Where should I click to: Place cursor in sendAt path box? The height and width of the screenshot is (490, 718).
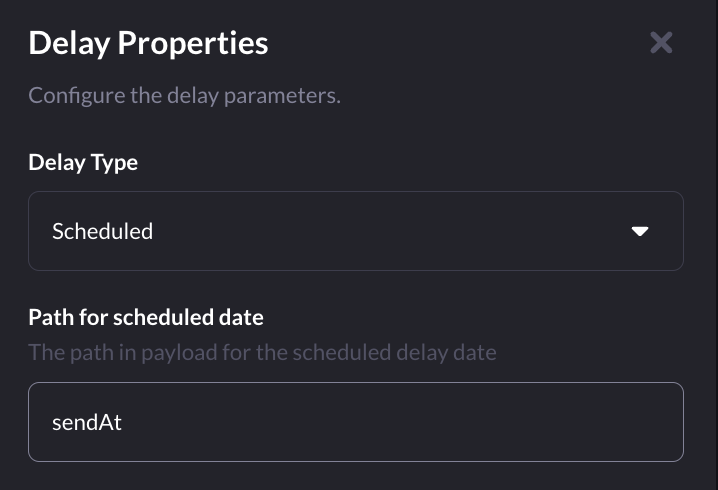pyautogui.click(x=356, y=422)
